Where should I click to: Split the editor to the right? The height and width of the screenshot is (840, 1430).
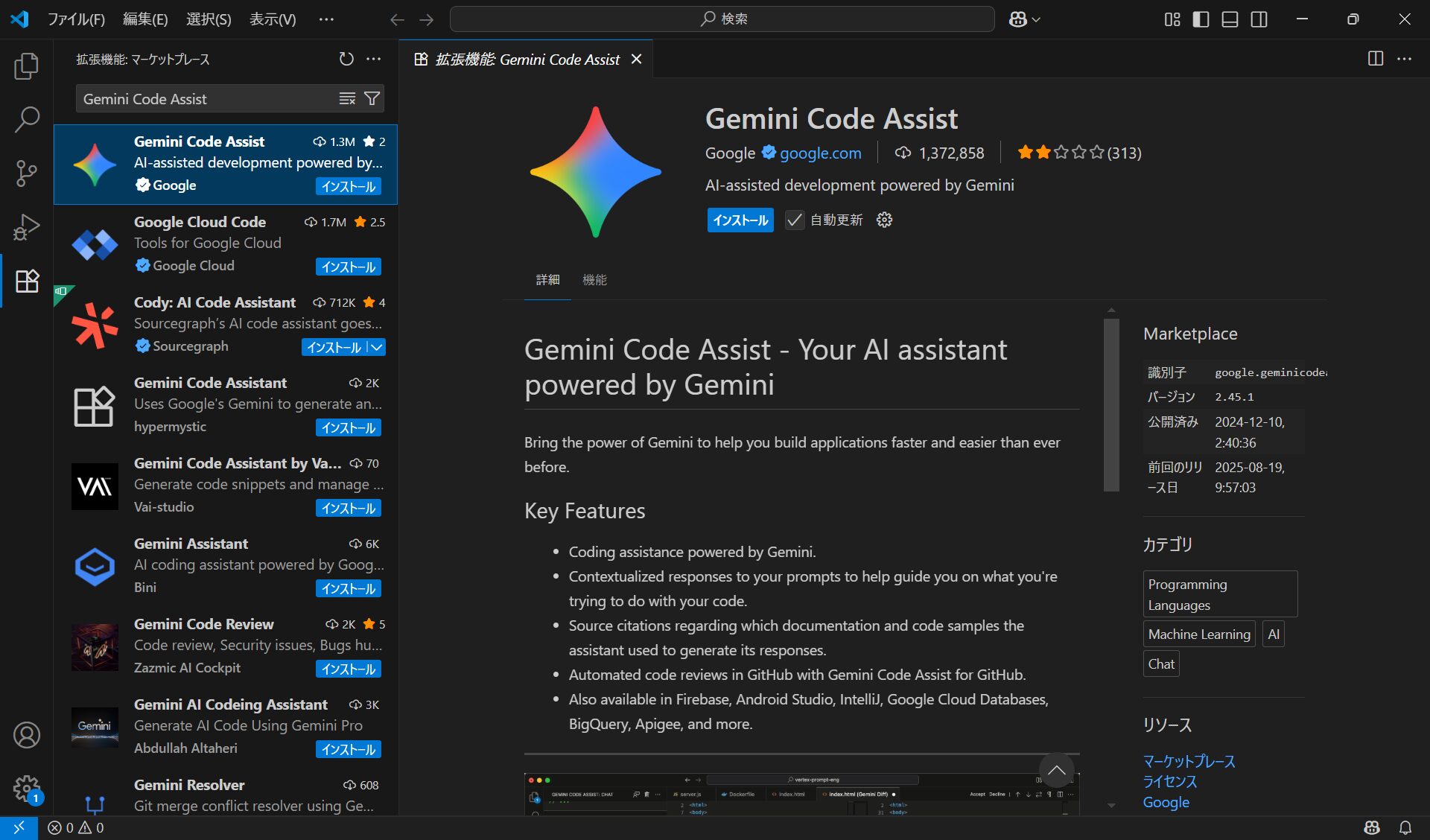[1376, 59]
